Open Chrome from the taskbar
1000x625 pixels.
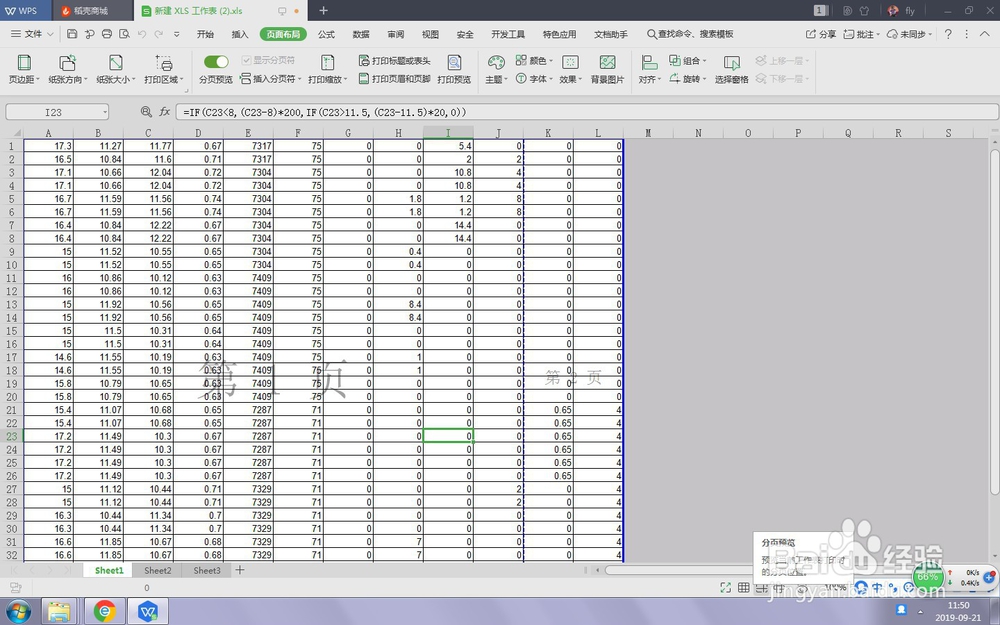[x=105, y=612]
